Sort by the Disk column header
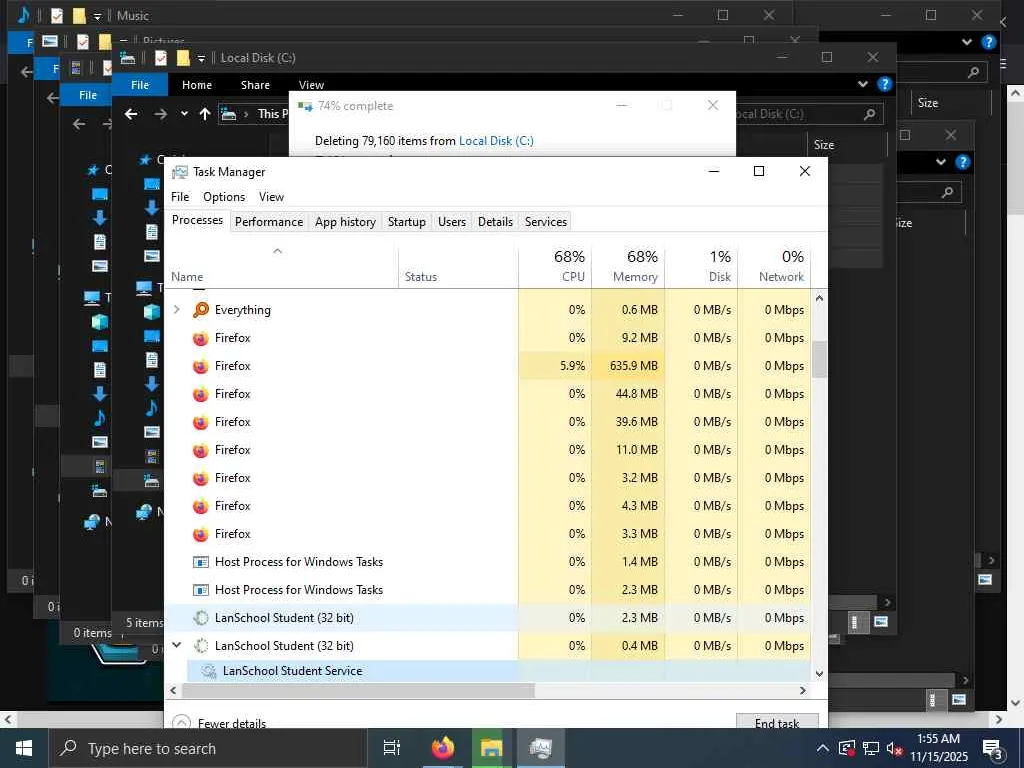1024x768 pixels. point(701,266)
